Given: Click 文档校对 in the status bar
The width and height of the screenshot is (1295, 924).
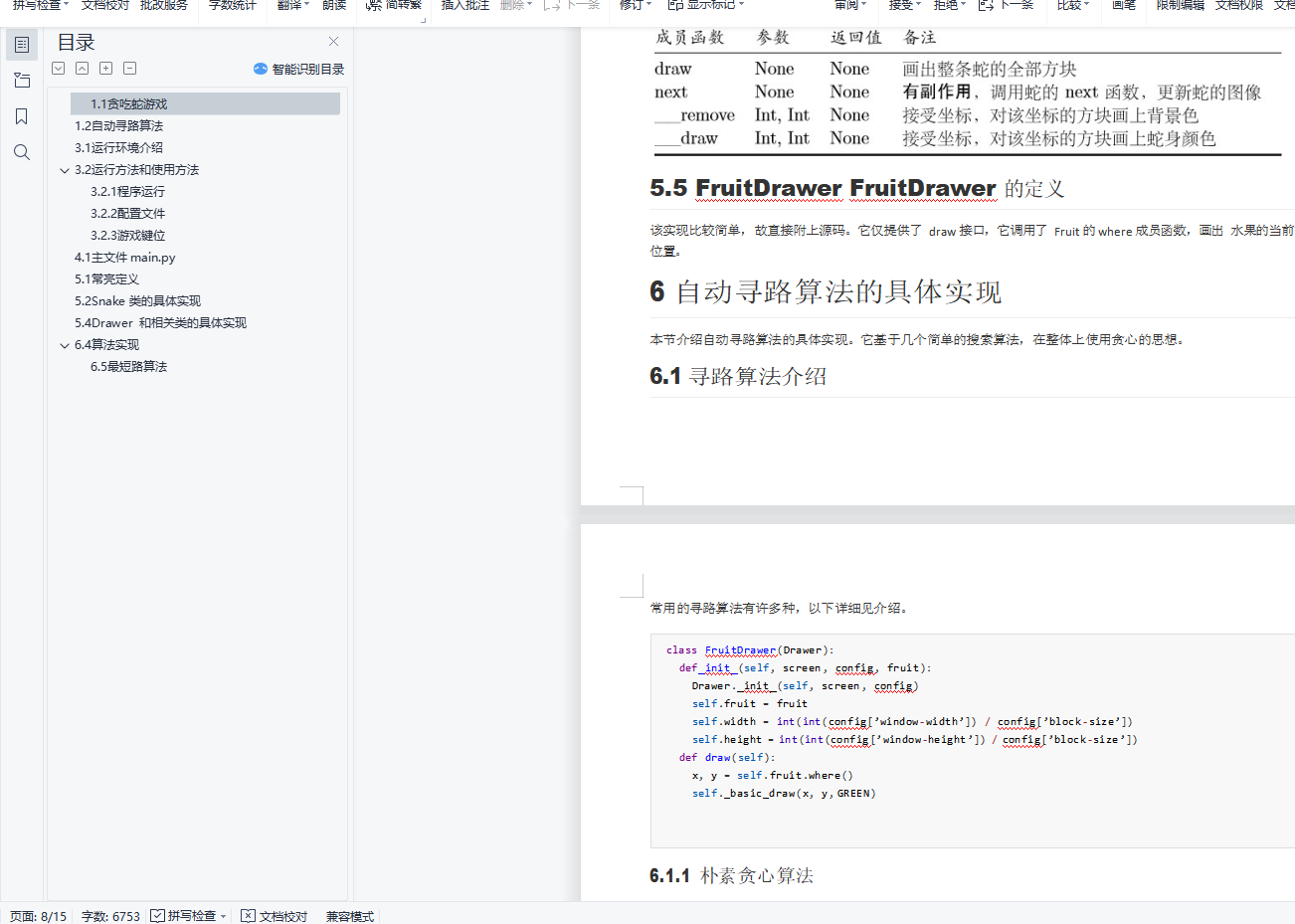Looking at the screenshot, I should click(x=275, y=916).
